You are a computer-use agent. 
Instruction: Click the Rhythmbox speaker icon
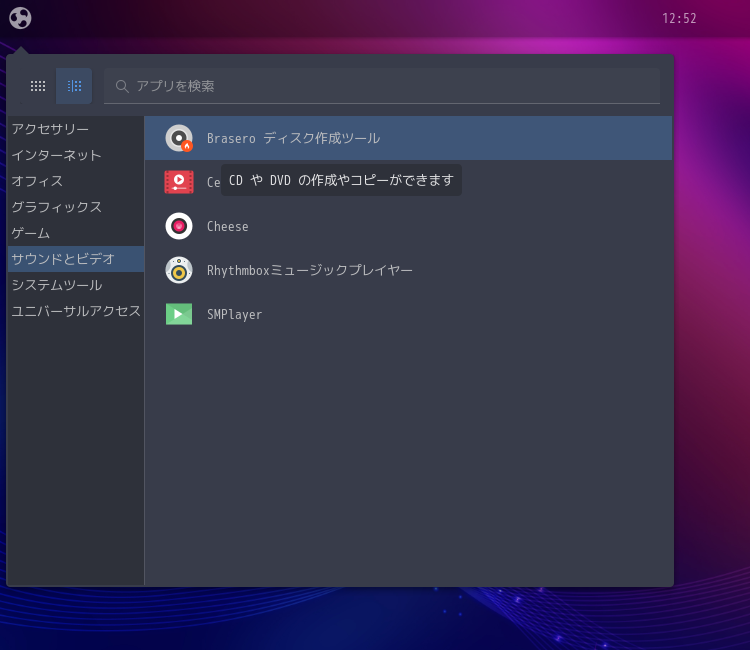[x=179, y=270]
